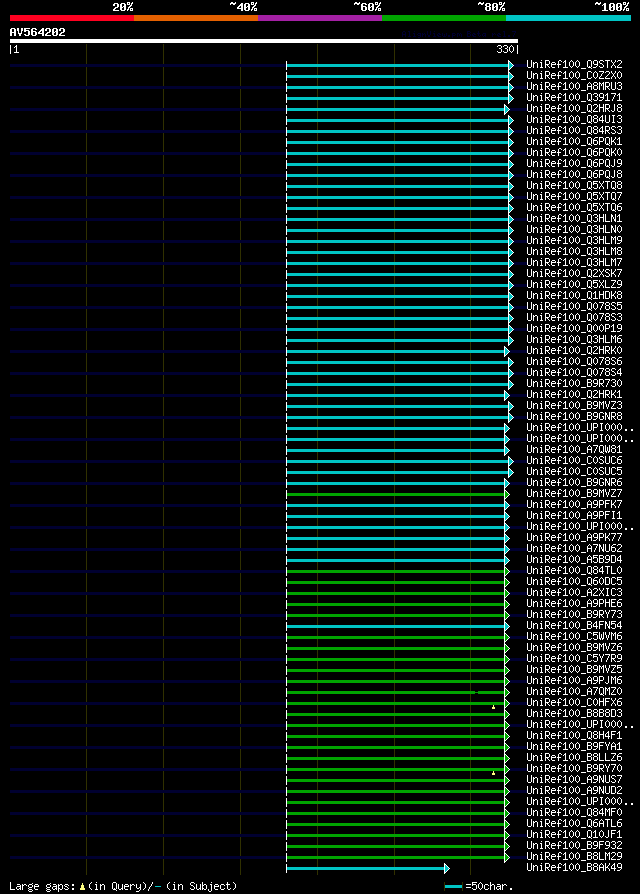Click the cyan ~100% identity legend bar
Image resolution: width=640 pixels, height=894 pixels.
click(568, 18)
